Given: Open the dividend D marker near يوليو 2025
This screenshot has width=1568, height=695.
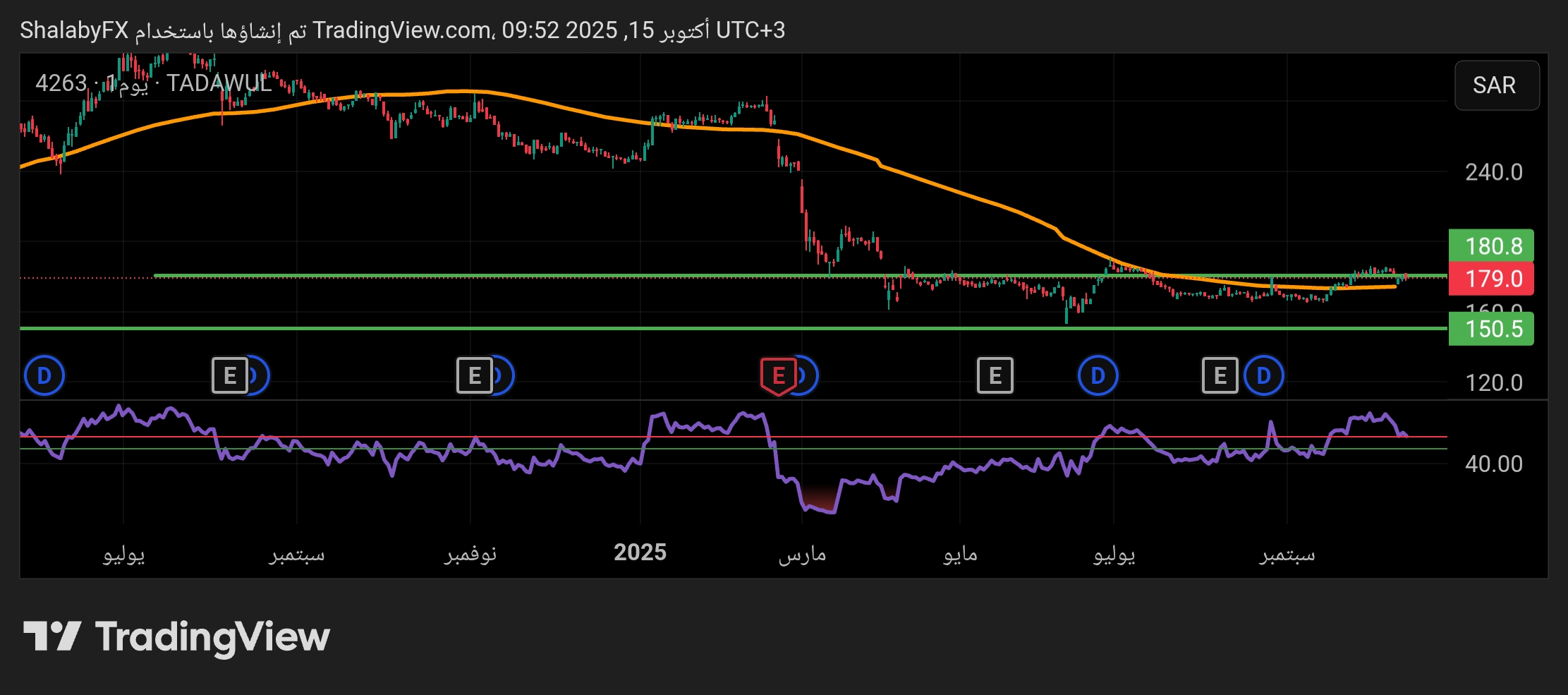Looking at the screenshot, I should [1098, 375].
